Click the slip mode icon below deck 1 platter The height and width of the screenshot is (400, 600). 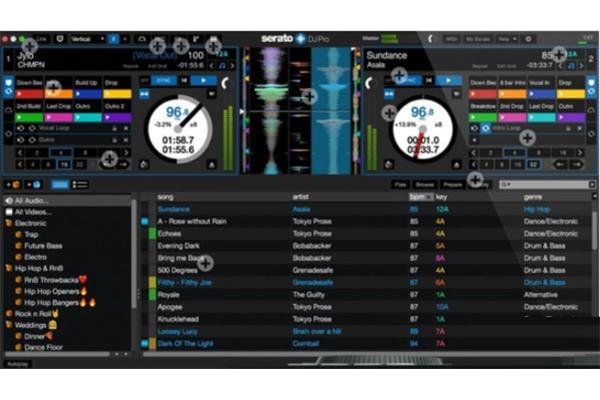144,165
